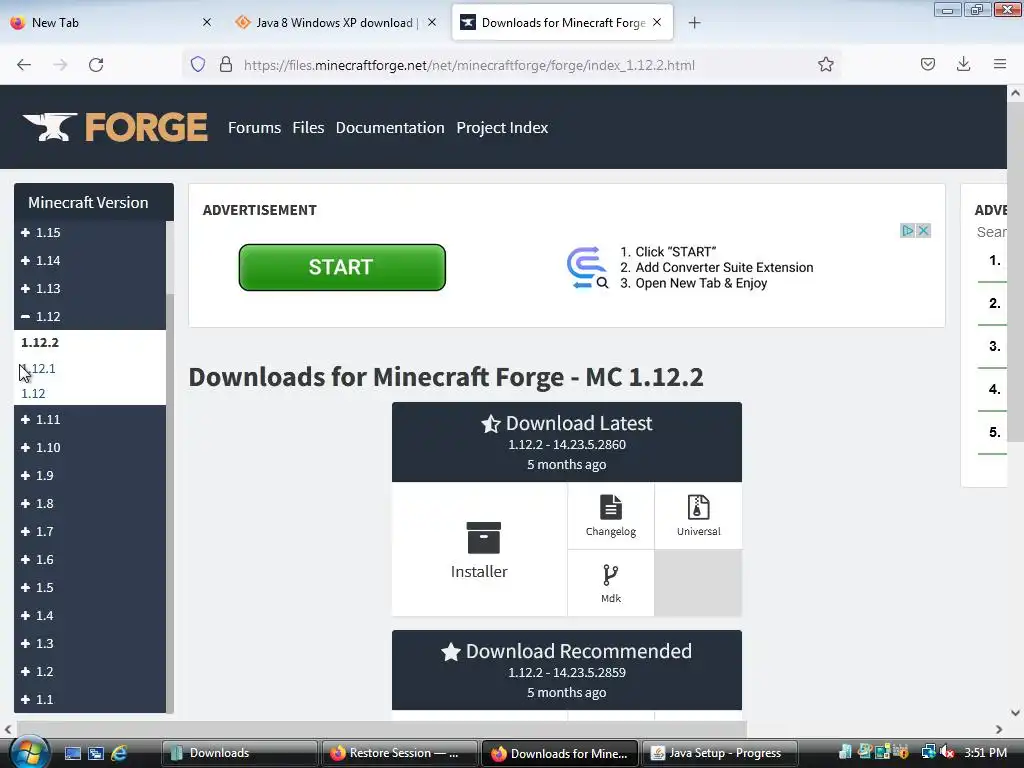Click the browser back arrow
The height and width of the screenshot is (768, 1024).
(x=24, y=65)
